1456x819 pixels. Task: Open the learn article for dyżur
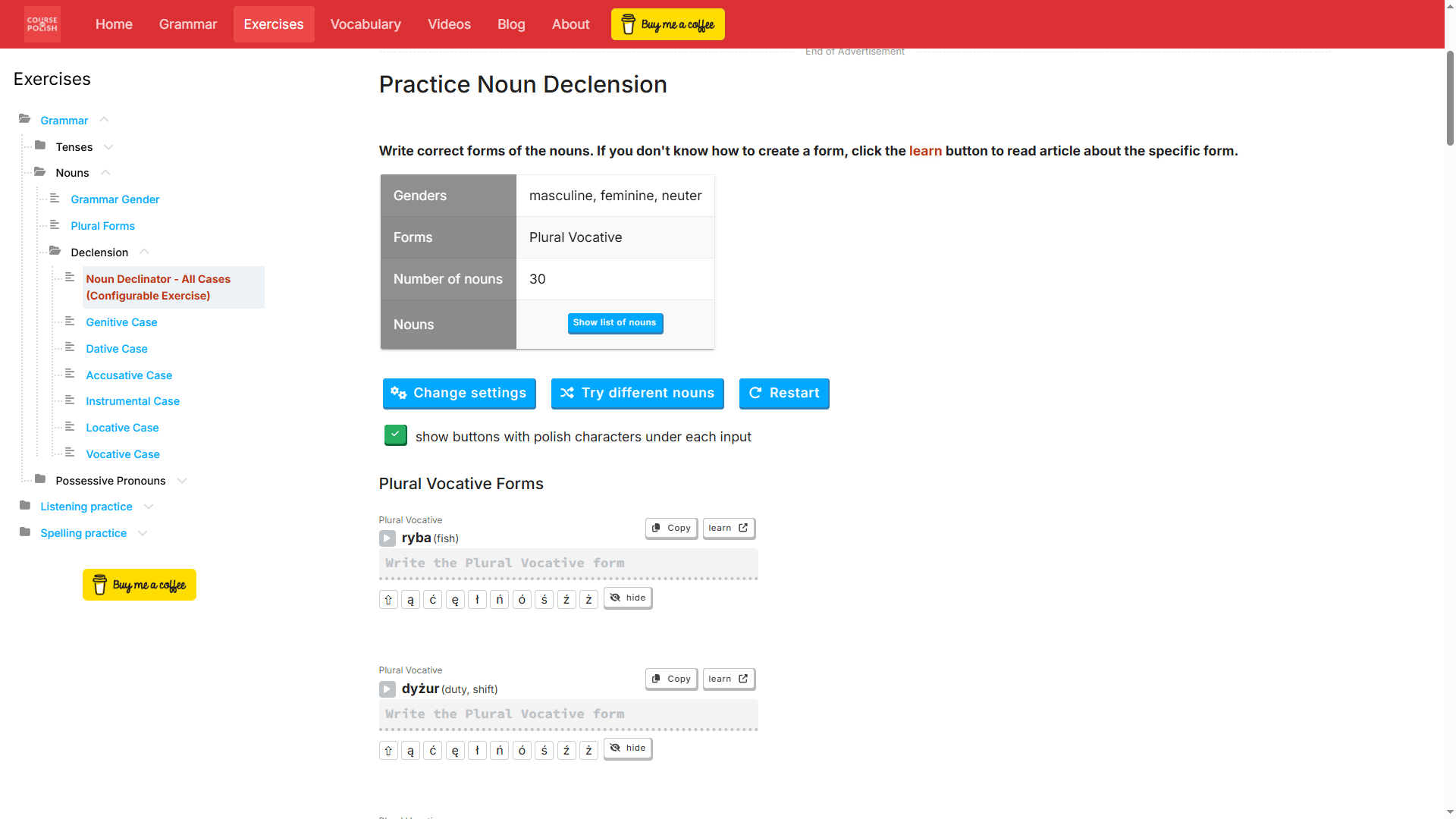click(x=727, y=679)
